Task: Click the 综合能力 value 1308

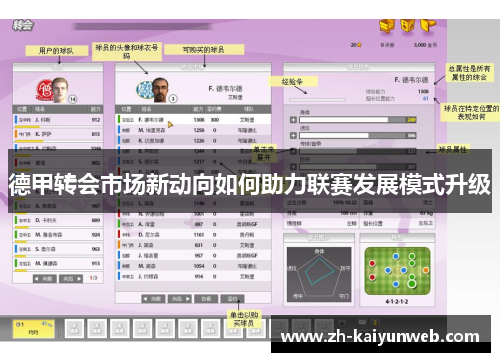Action: [423, 91]
